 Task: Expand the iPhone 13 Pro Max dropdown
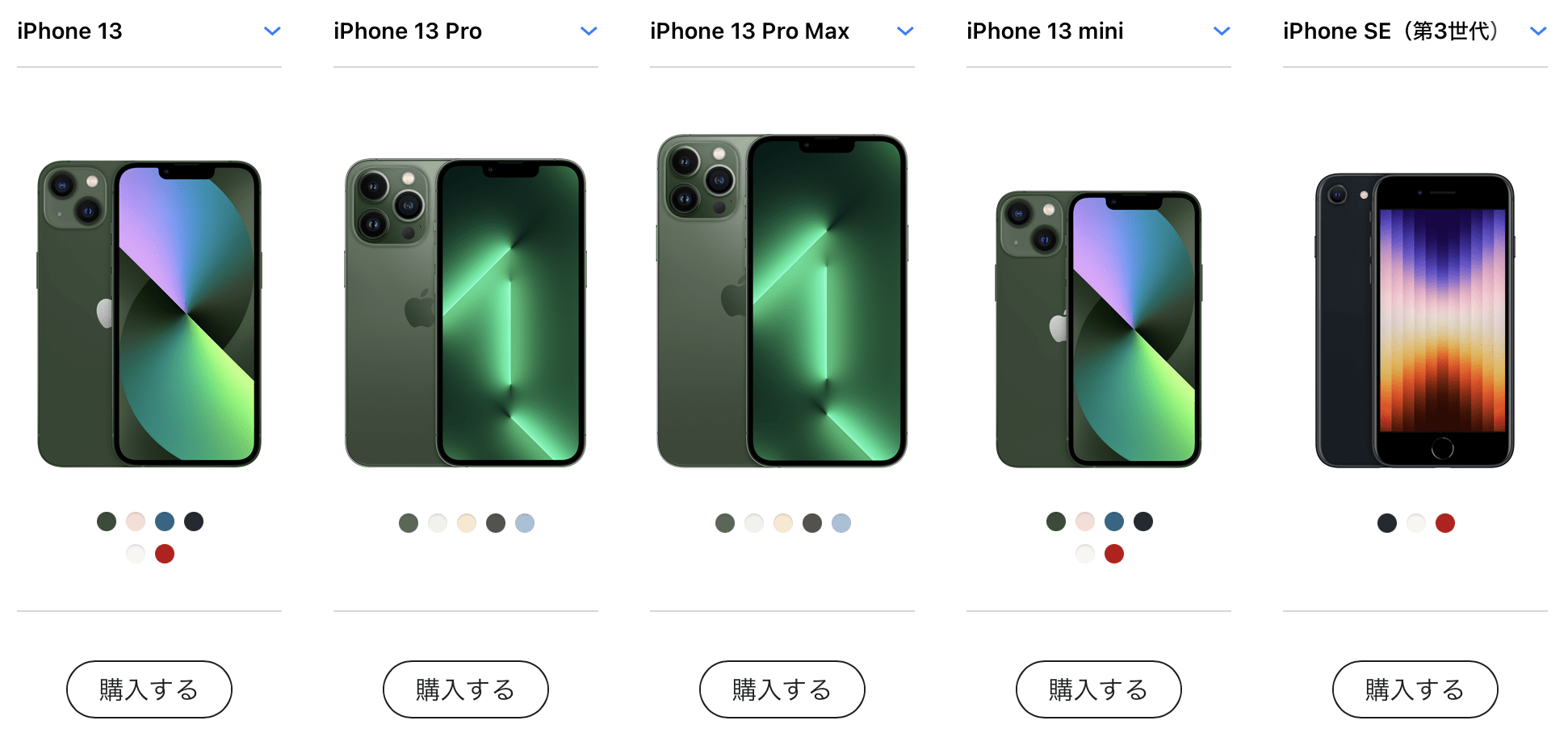click(x=782, y=31)
